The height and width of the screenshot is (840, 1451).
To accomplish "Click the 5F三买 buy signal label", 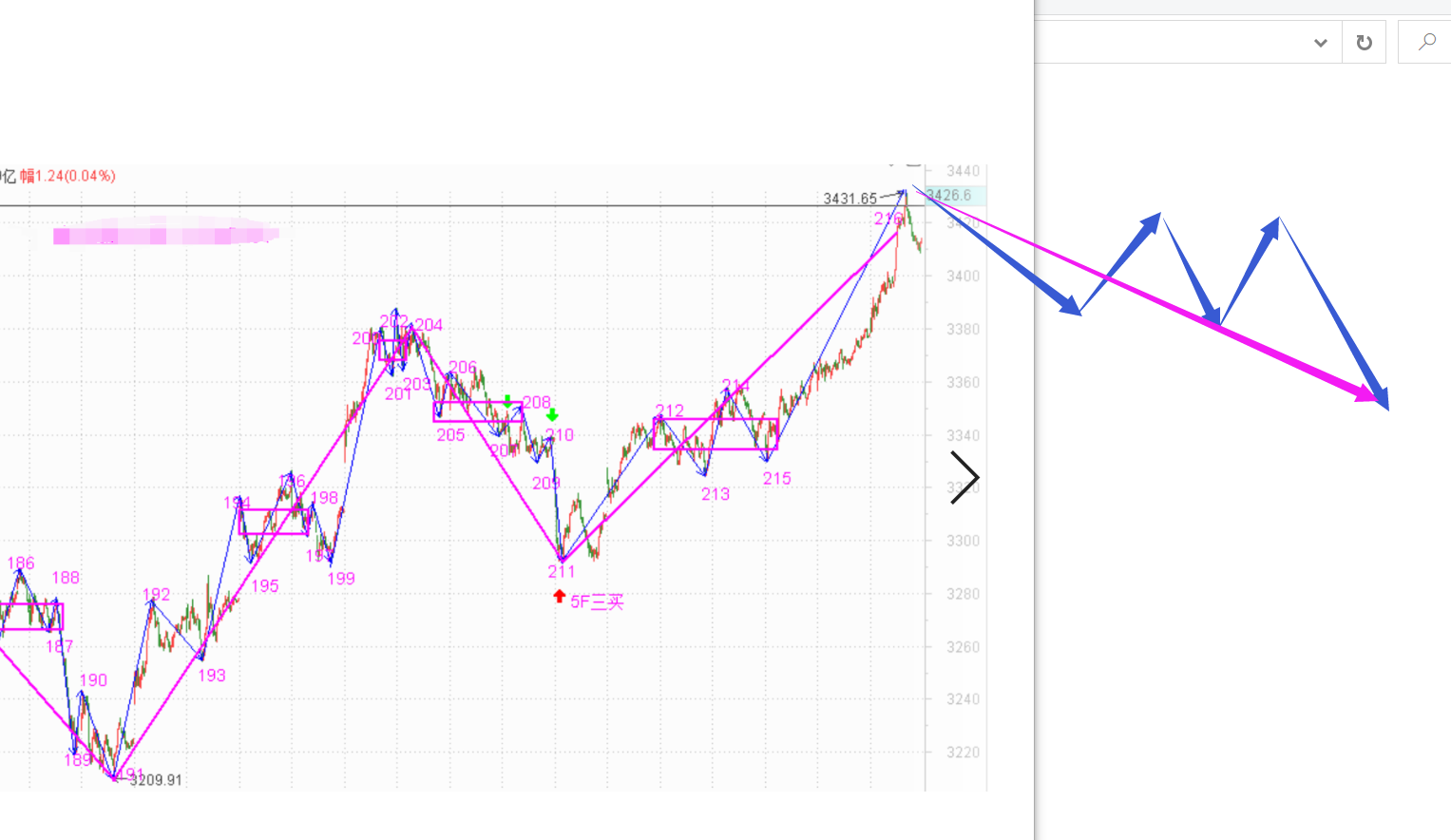I will coord(597,601).
